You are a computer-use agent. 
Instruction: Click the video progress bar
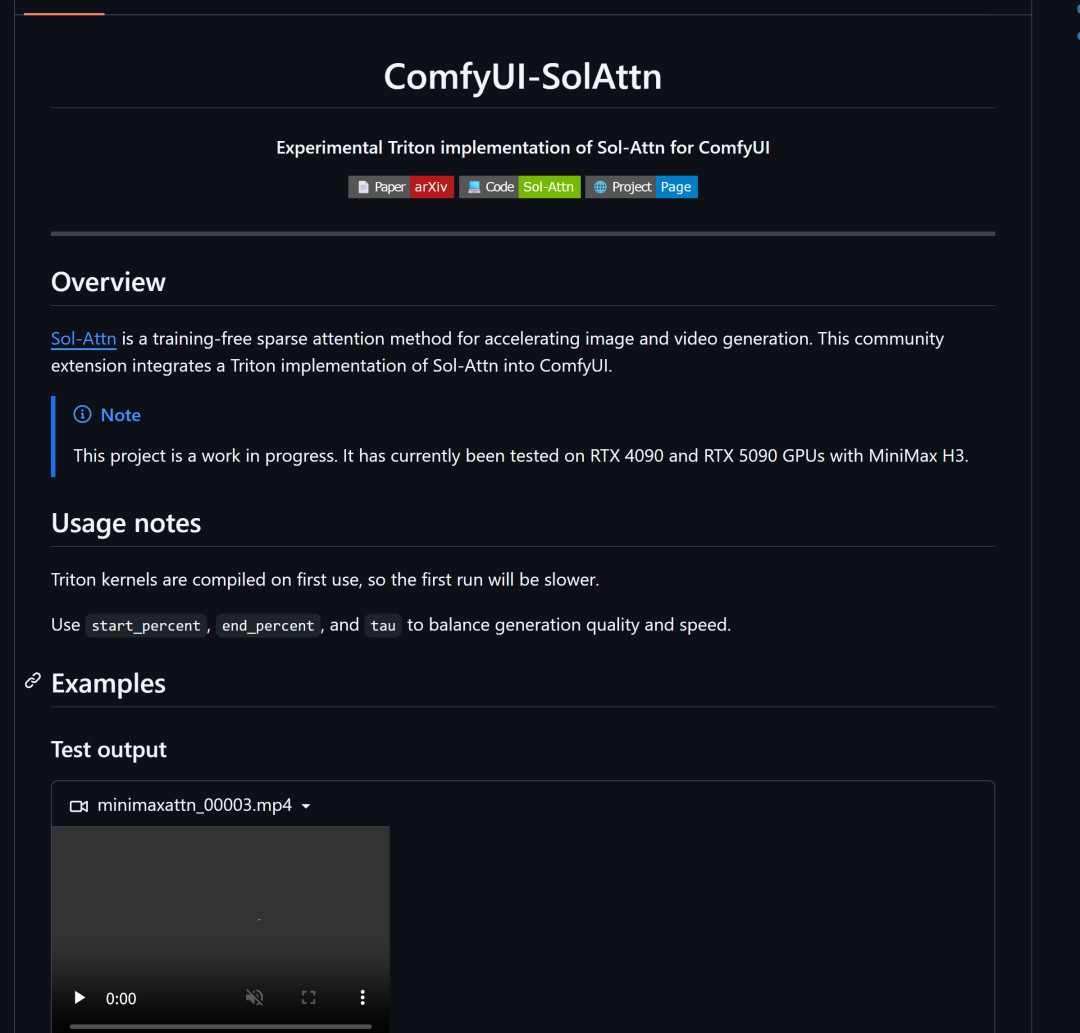[x=220, y=1026]
